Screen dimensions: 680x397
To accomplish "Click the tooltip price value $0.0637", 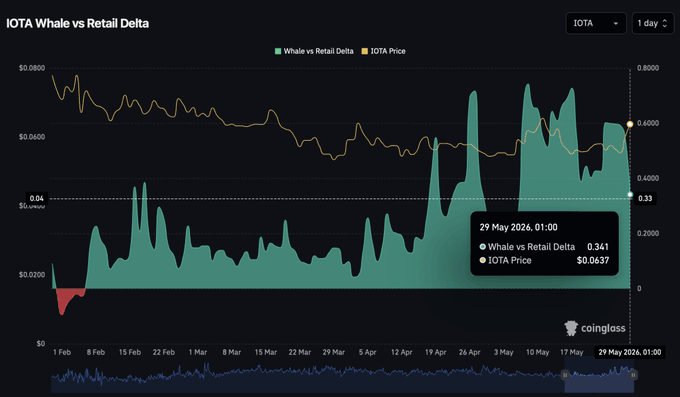I will [592, 260].
